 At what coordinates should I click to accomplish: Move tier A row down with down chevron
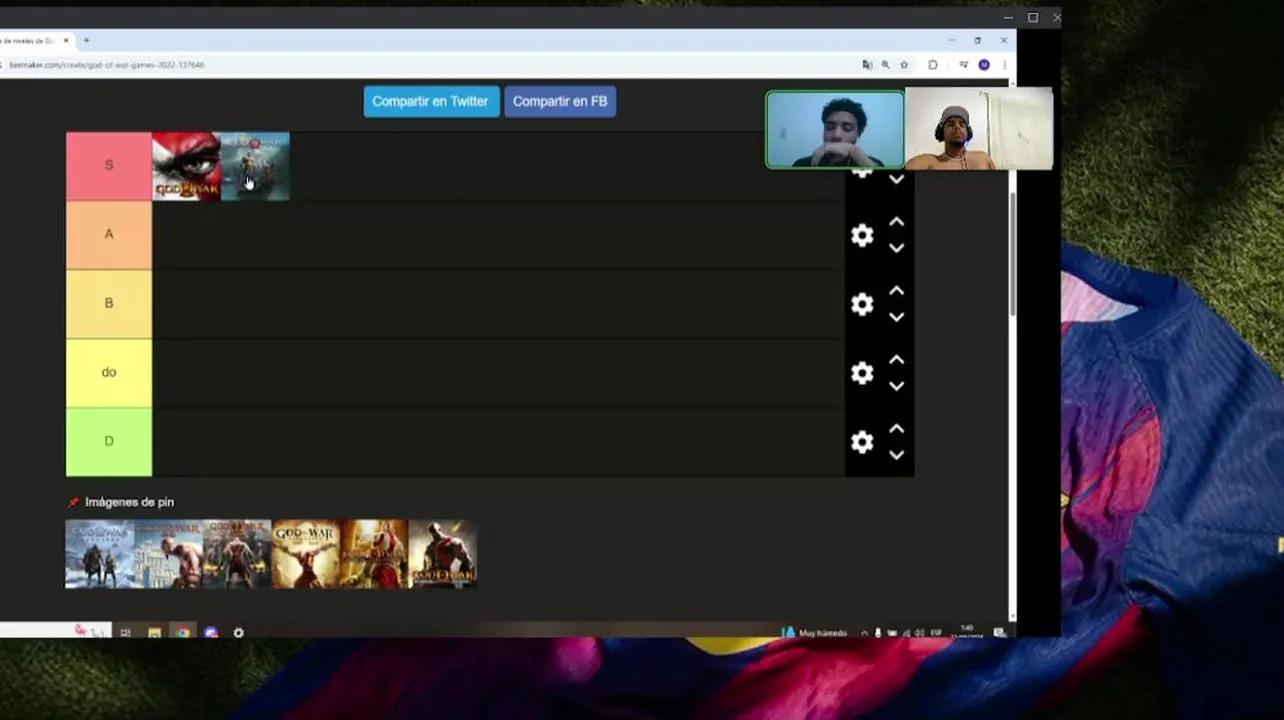[x=896, y=248]
